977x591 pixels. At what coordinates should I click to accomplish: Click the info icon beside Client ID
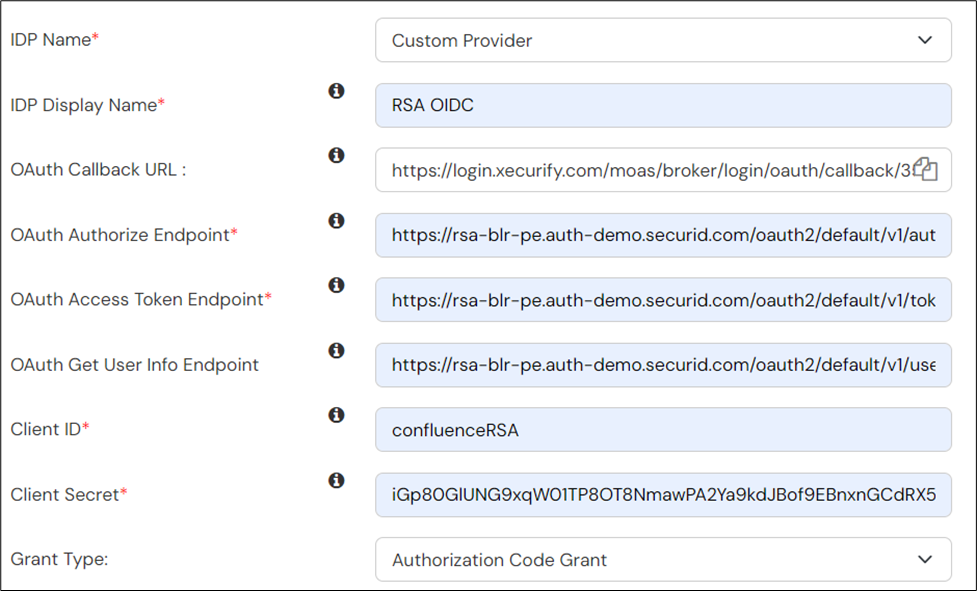click(x=336, y=415)
